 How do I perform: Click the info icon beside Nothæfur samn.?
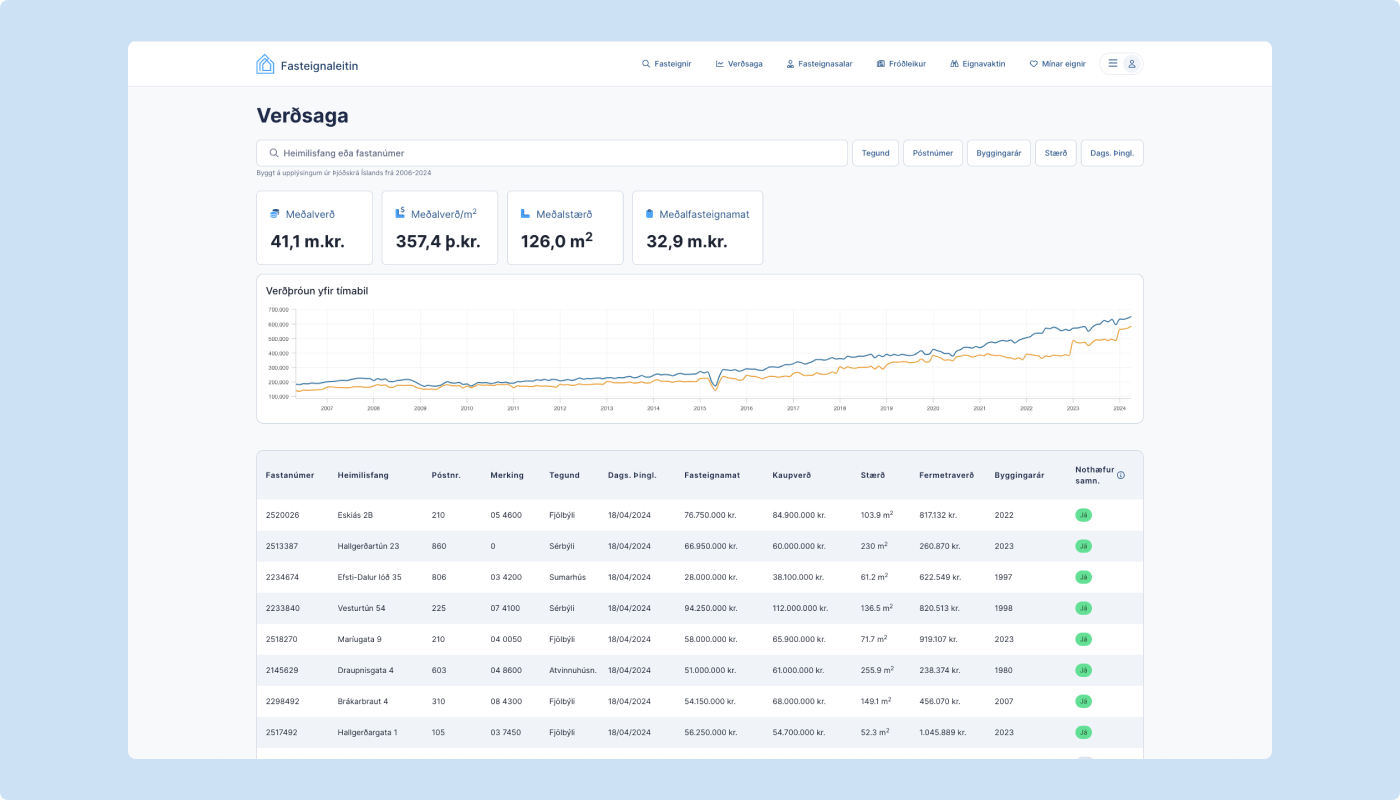1120,475
